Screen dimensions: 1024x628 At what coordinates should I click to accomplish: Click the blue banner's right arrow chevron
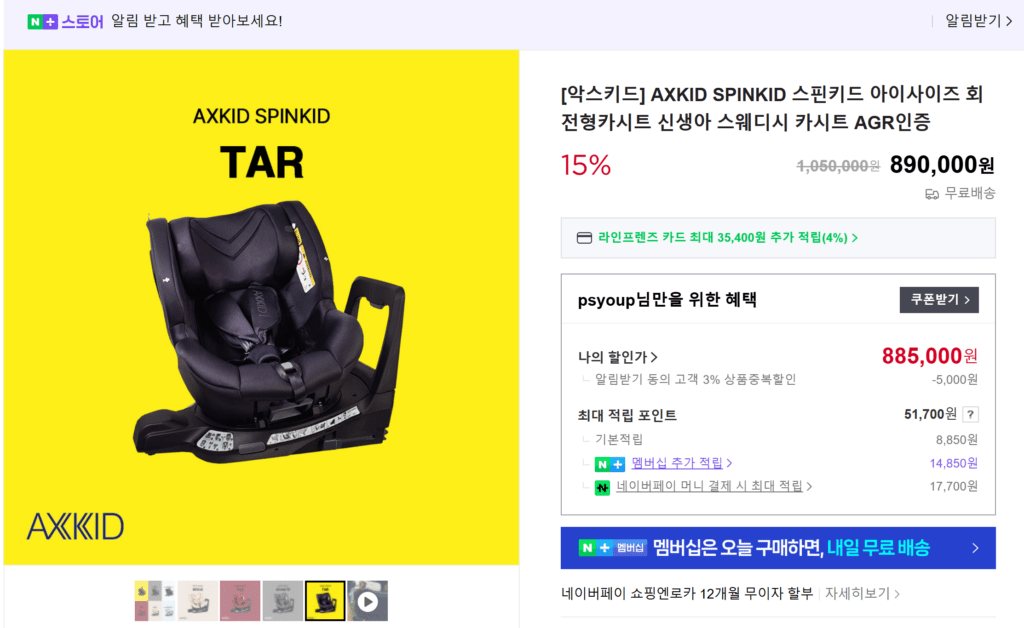(975, 548)
